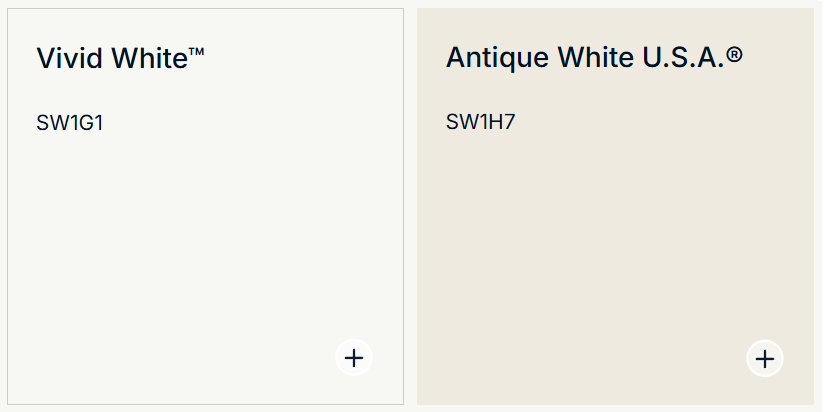Add Antique White SW1H7 using its plus button

coord(765,358)
